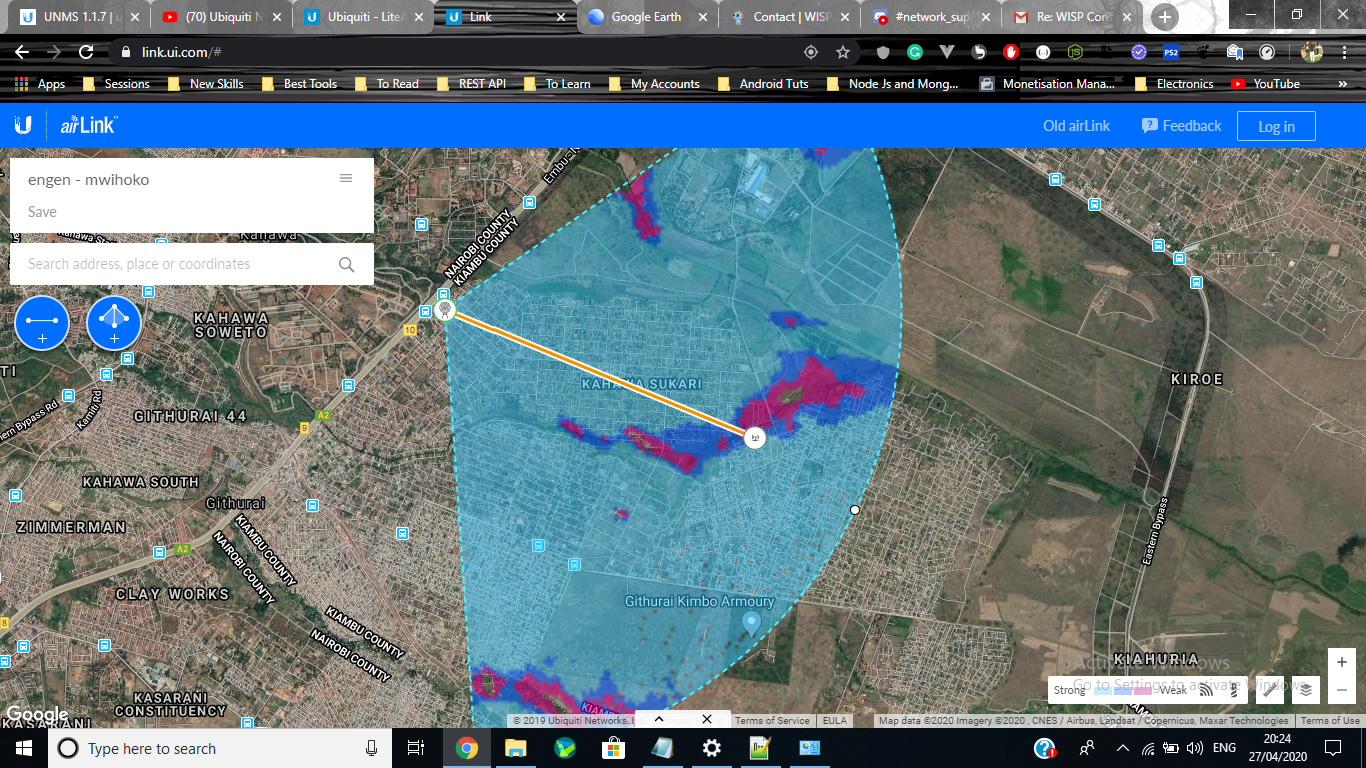Screen dimensions: 1366x768
Task: Open the Sessions bookmark folder
Action: 116,84
